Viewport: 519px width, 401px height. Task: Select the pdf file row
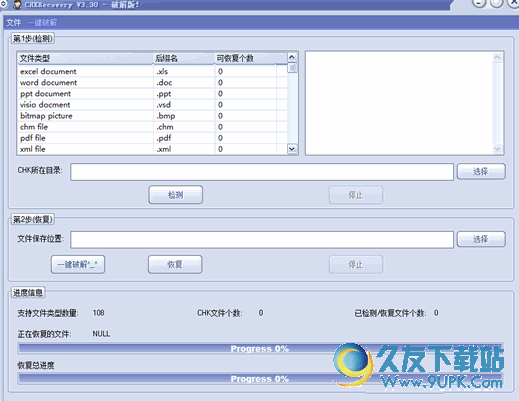152,138
